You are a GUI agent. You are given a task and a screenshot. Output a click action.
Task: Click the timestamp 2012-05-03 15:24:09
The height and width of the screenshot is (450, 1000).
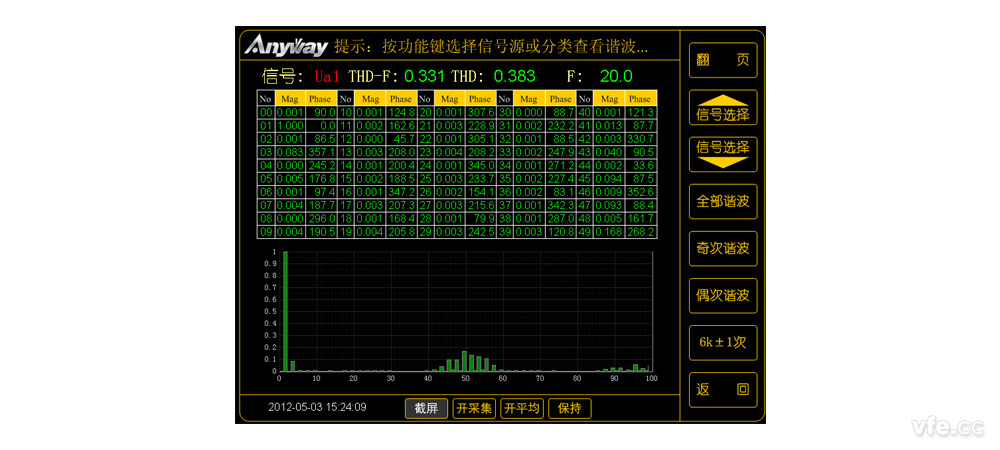[x=317, y=407]
